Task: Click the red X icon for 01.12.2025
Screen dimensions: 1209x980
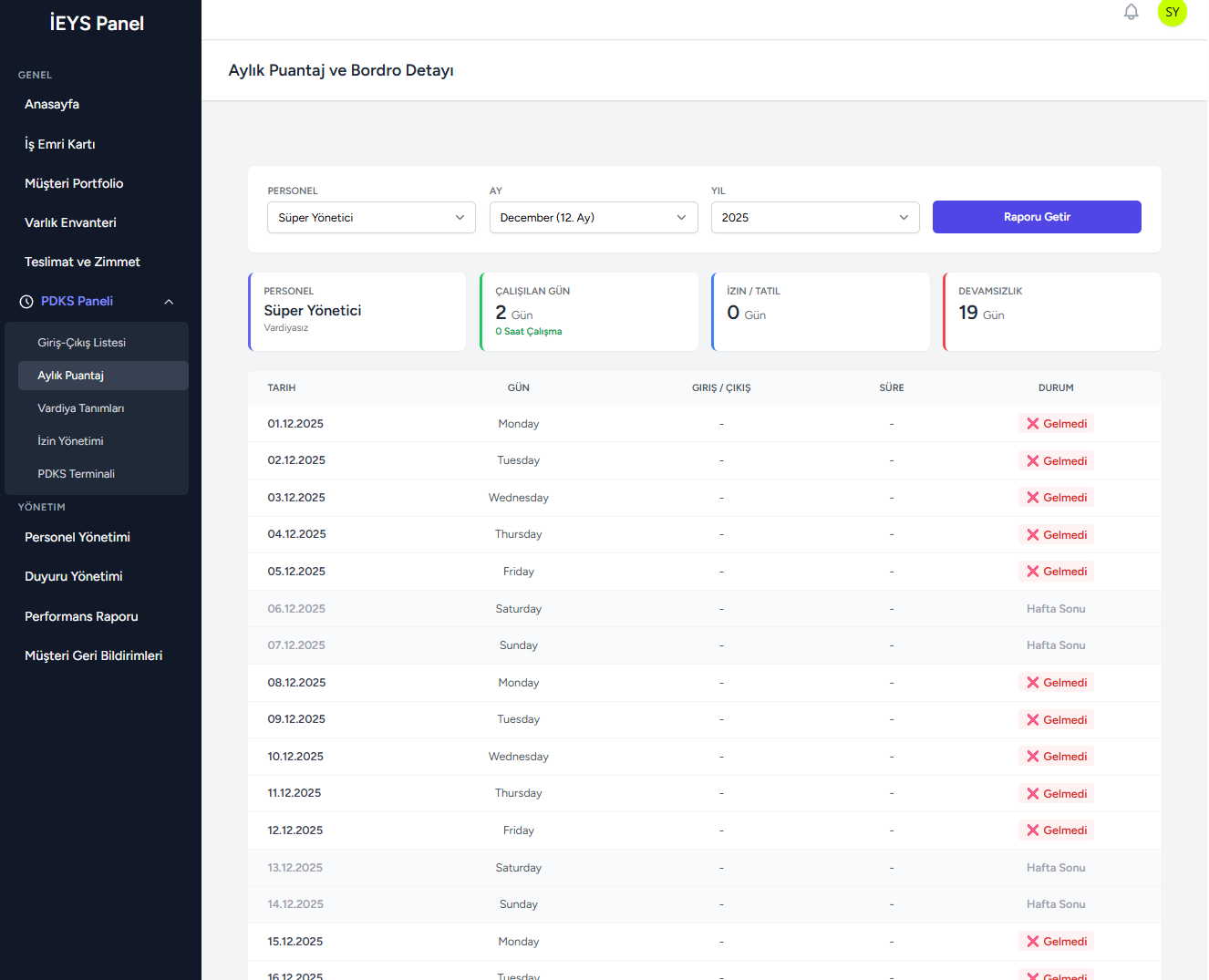Action: (1032, 424)
